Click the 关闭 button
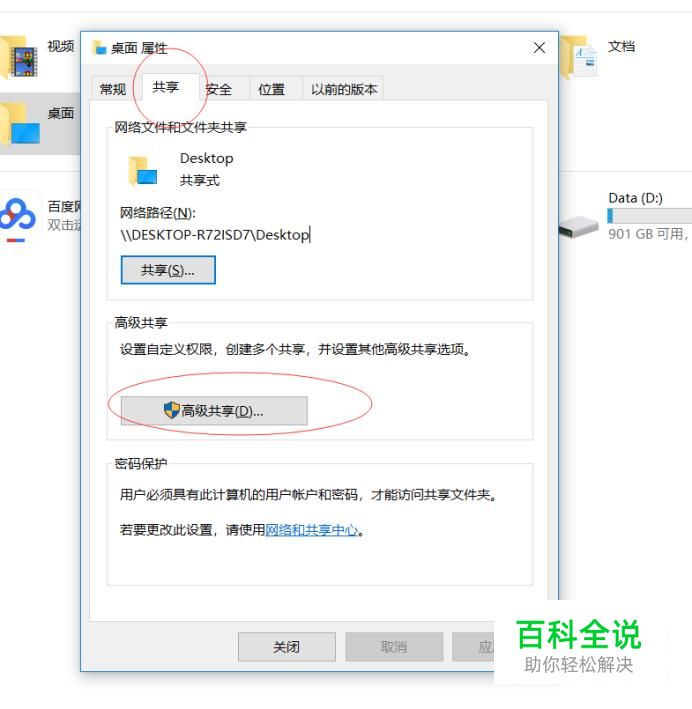The width and height of the screenshot is (692, 709). coord(287,647)
